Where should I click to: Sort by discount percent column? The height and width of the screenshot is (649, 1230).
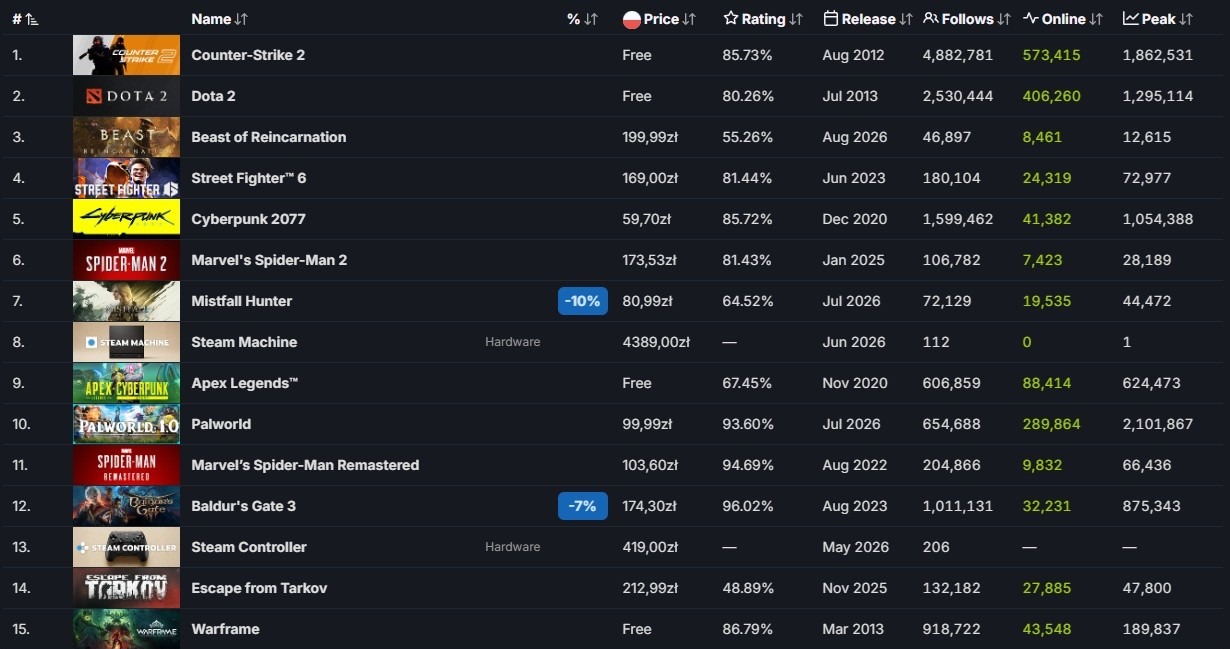pyautogui.click(x=582, y=19)
